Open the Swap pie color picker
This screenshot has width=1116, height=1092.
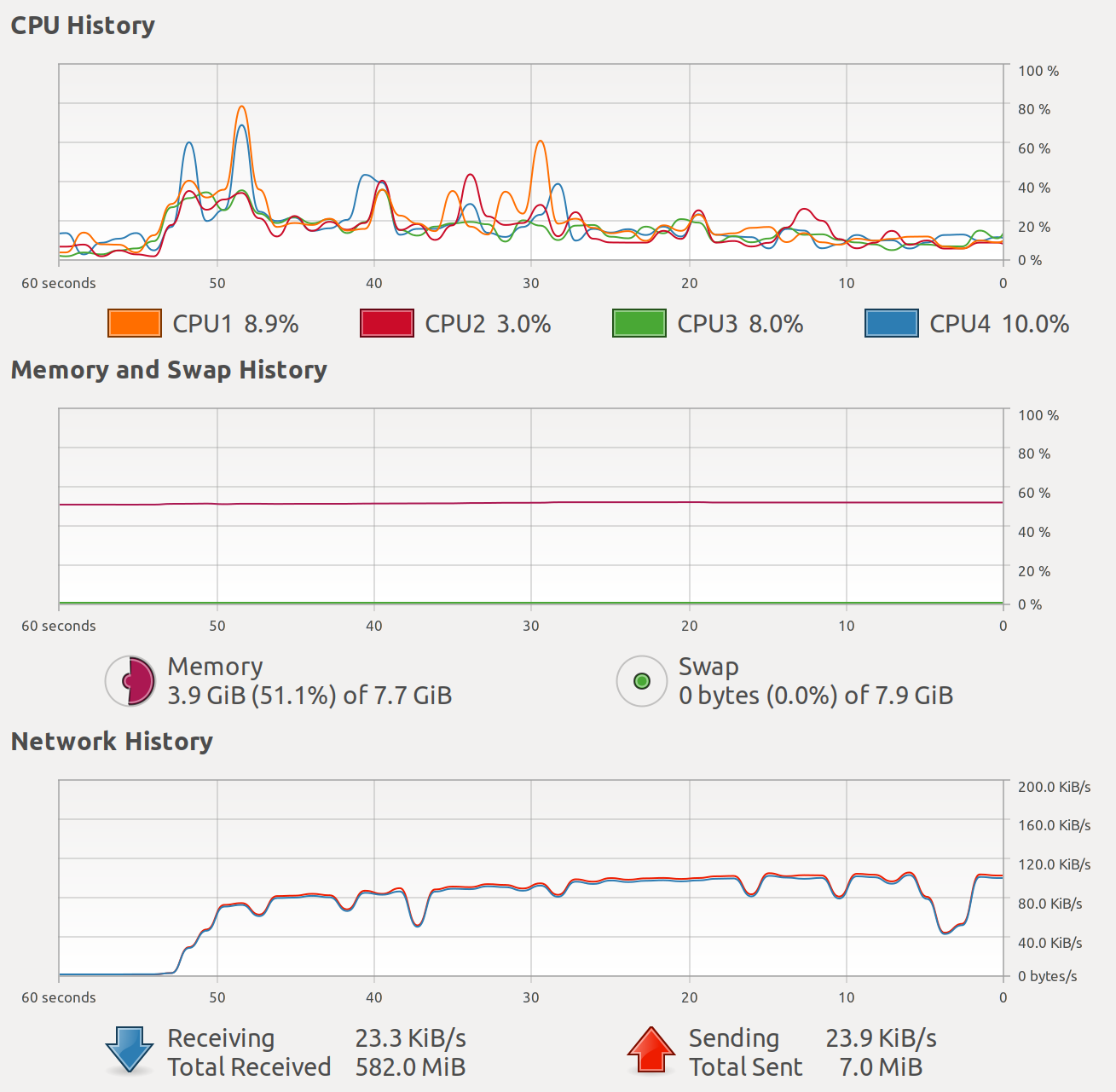point(642,681)
